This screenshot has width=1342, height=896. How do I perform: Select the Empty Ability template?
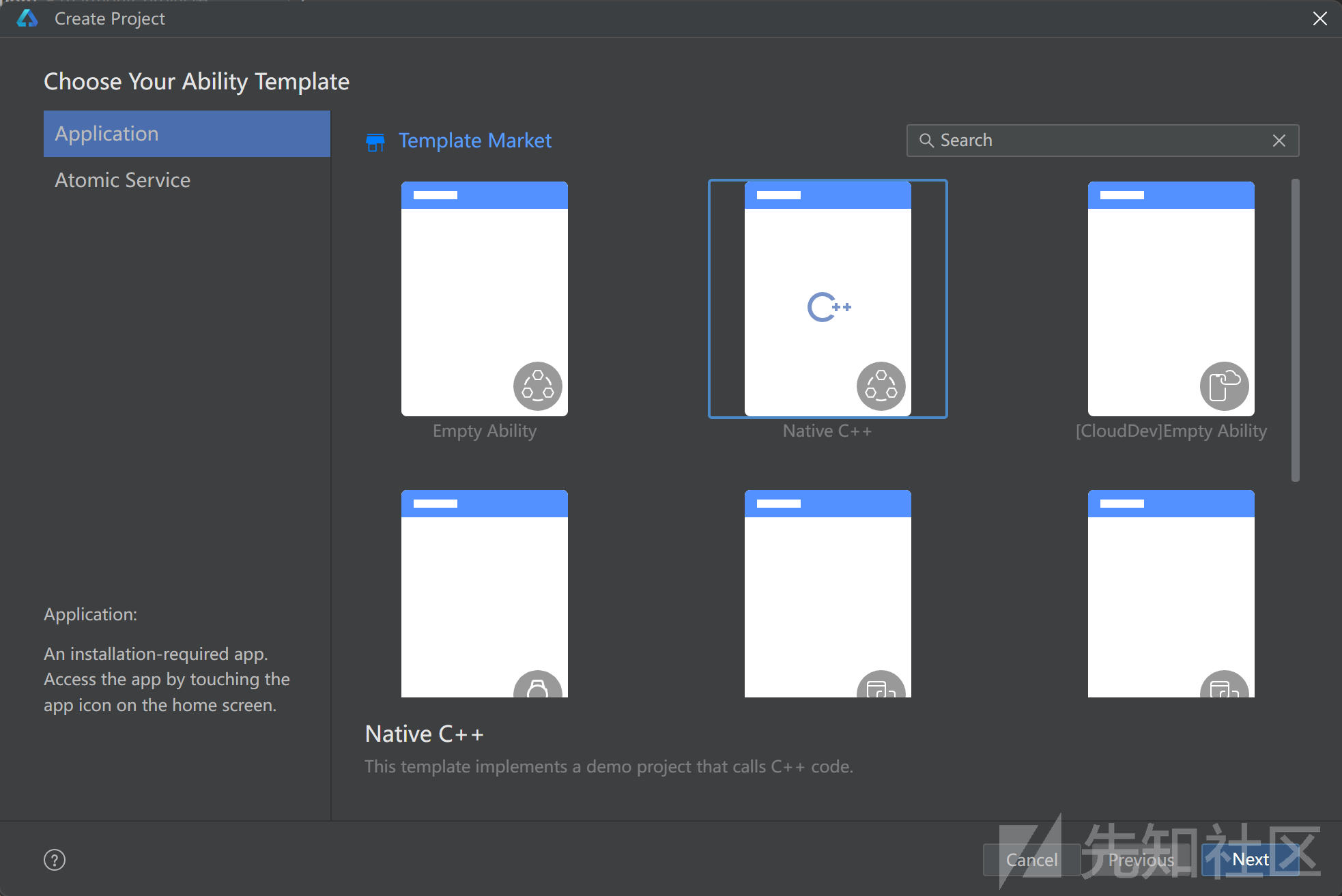(485, 299)
